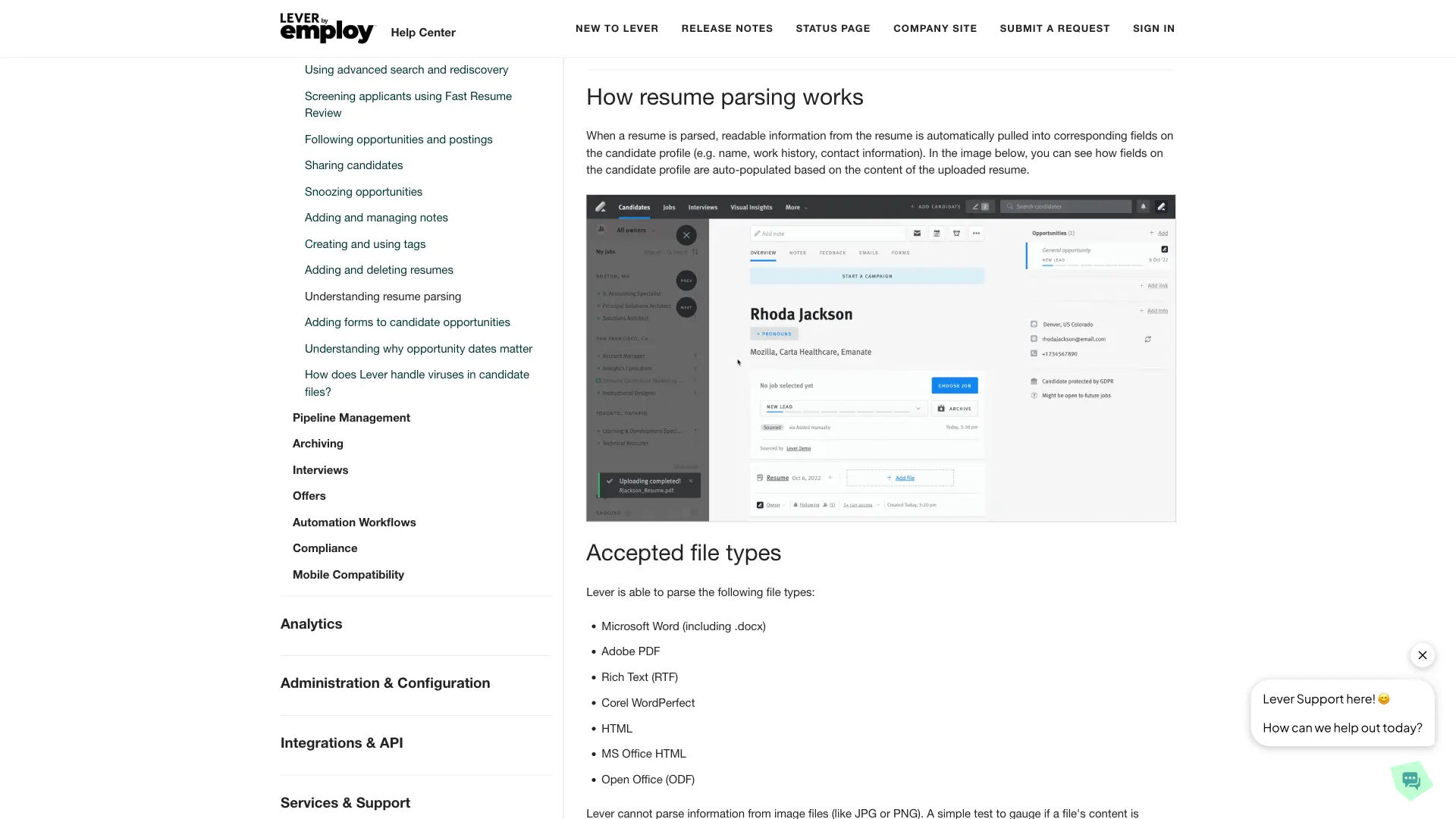Click the Notifications bell icon
Viewport: 1456px width, 819px height.
point(1143,206)
